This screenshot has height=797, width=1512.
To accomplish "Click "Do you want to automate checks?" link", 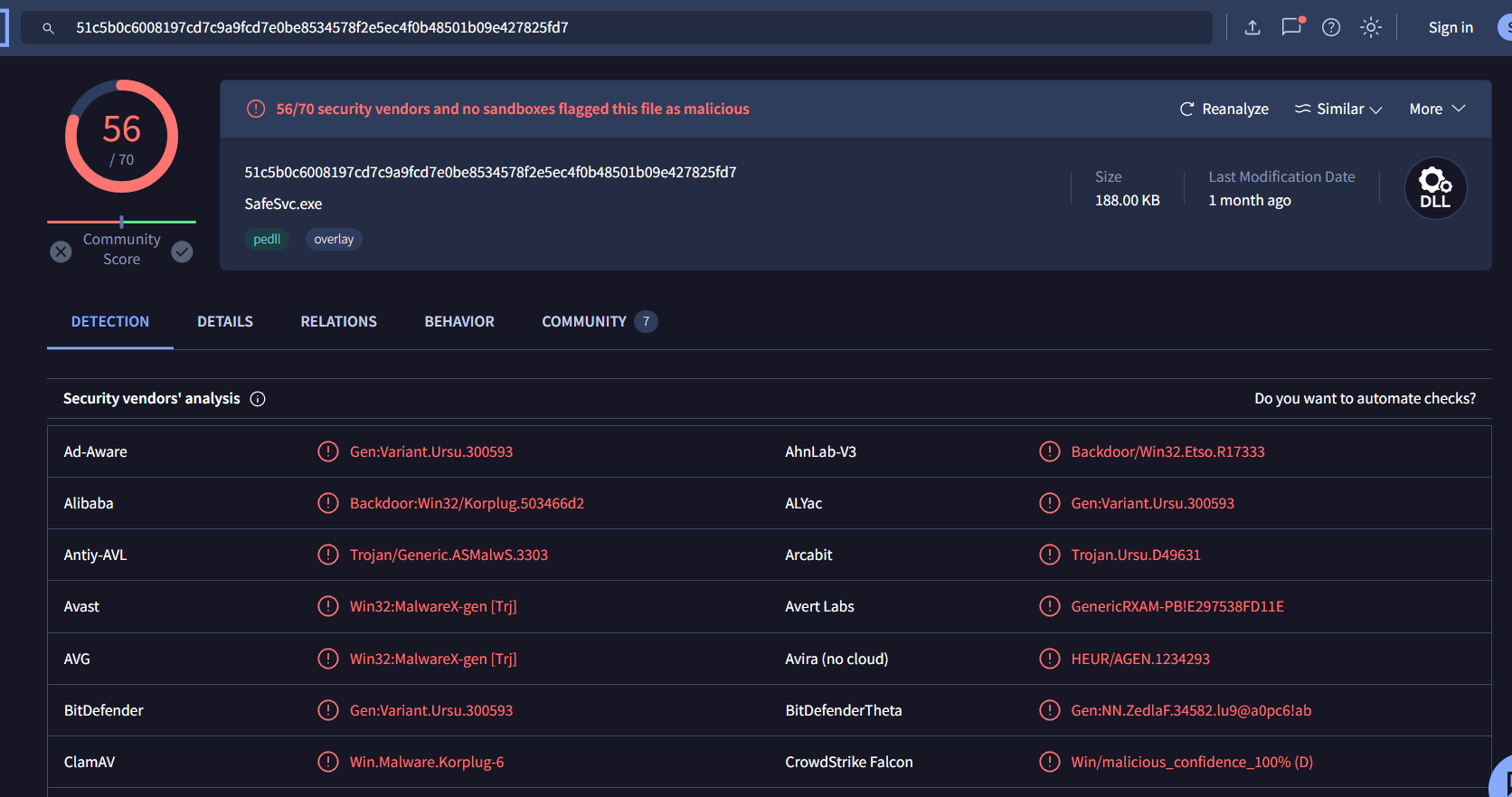I will tap(1365, 398).
